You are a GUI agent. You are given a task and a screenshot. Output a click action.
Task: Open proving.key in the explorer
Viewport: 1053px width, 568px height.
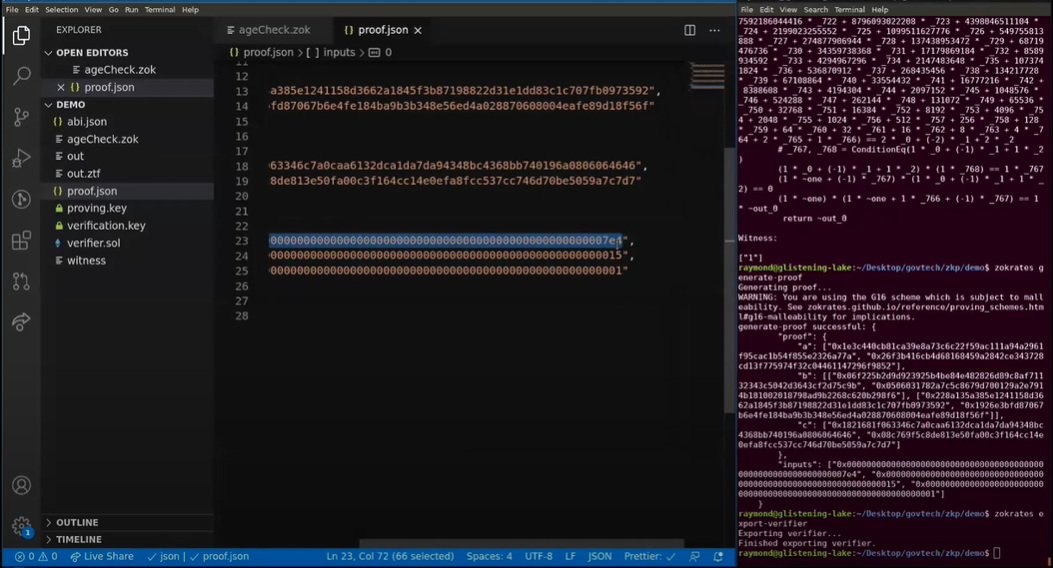(x=128, y=208)
